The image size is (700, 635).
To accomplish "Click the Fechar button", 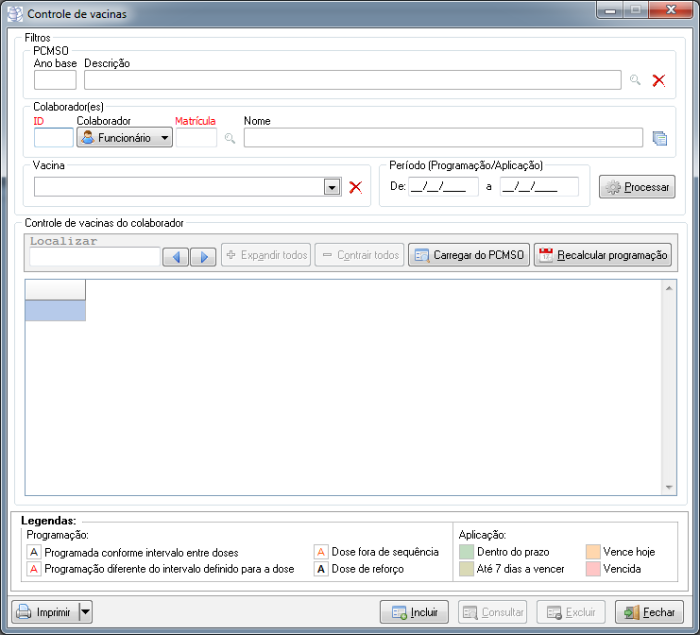I will point(649,612).
